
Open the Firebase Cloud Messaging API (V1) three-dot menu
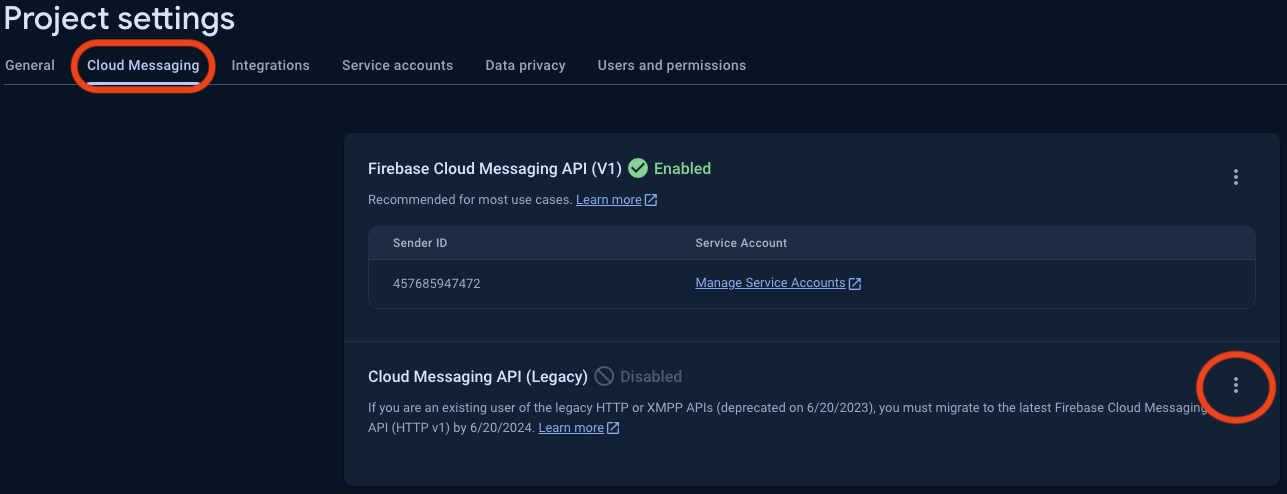point(1236,178)
